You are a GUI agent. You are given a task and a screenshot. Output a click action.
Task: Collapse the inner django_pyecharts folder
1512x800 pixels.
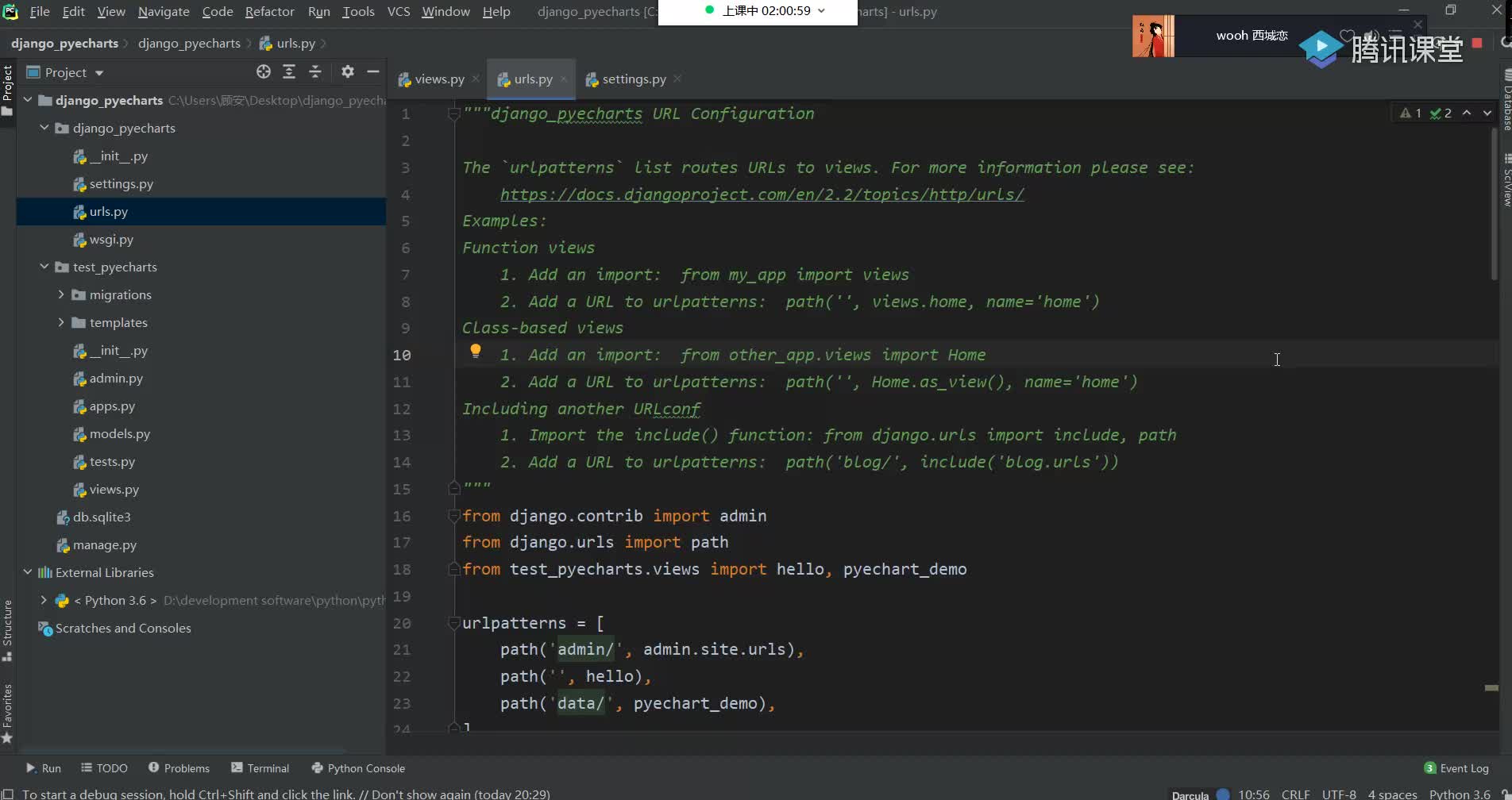coord(44,128)
